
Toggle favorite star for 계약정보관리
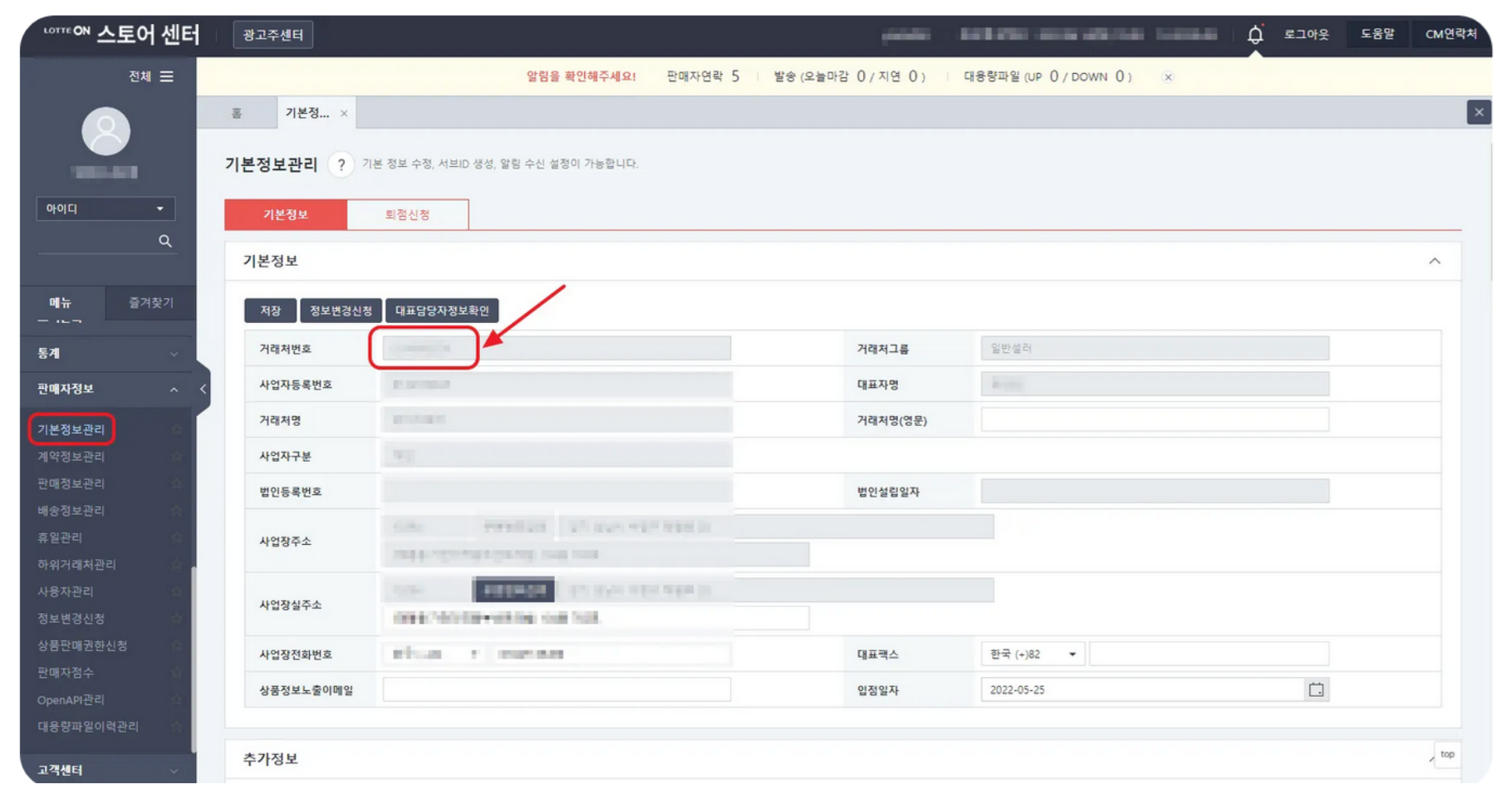(x=176, y=457)
